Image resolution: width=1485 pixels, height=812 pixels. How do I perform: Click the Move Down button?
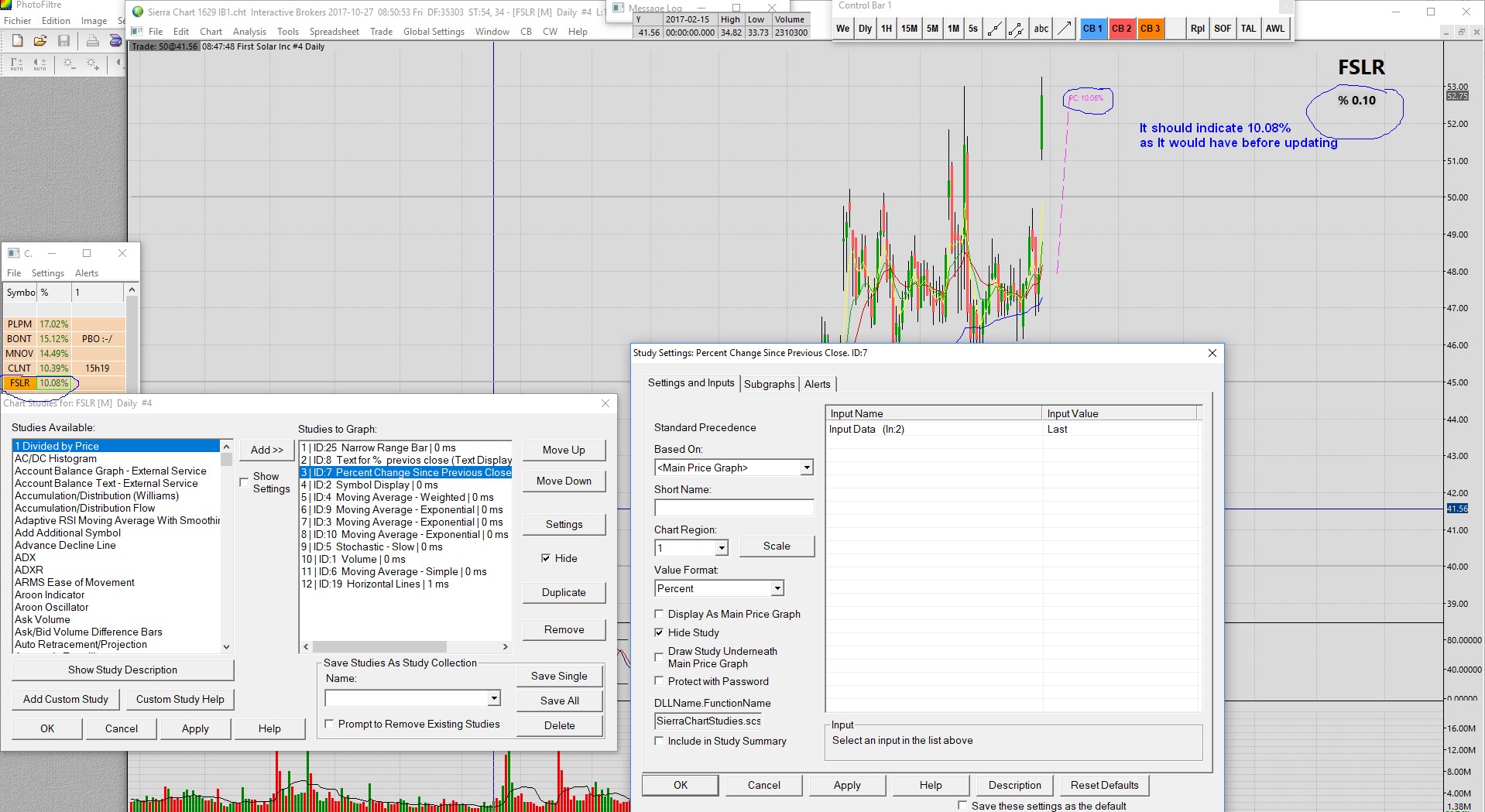tap(564, 481)
